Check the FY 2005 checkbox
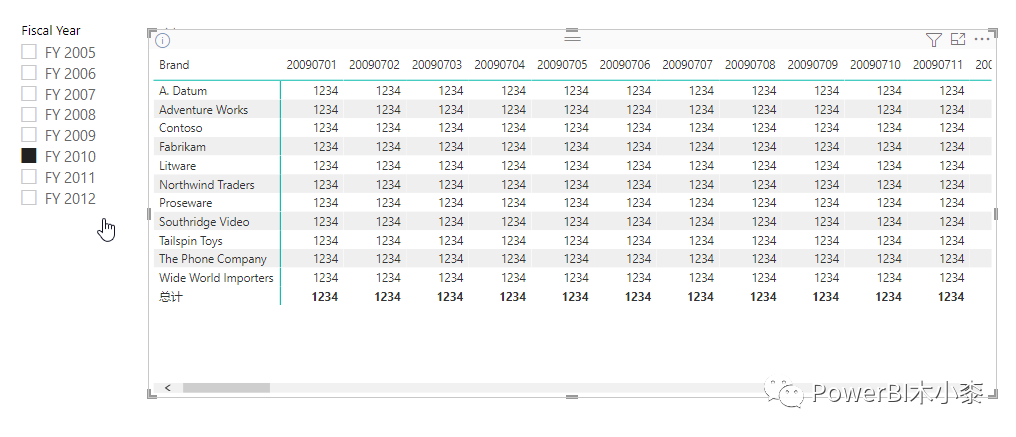Image resolution: width=1016 pixels, height=437 pixels. [x=29, y=52]
